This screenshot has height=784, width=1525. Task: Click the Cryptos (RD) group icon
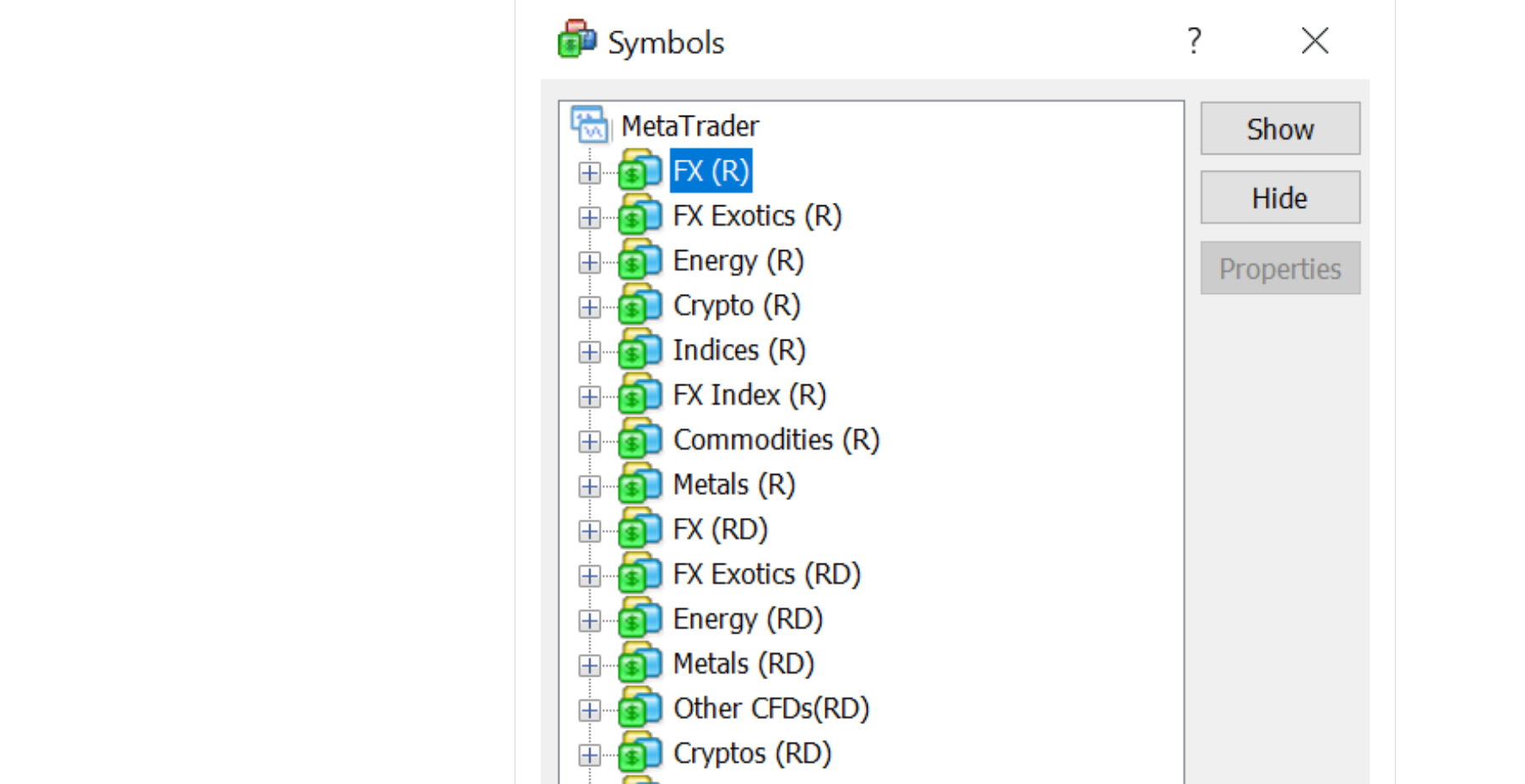(640, 753)
